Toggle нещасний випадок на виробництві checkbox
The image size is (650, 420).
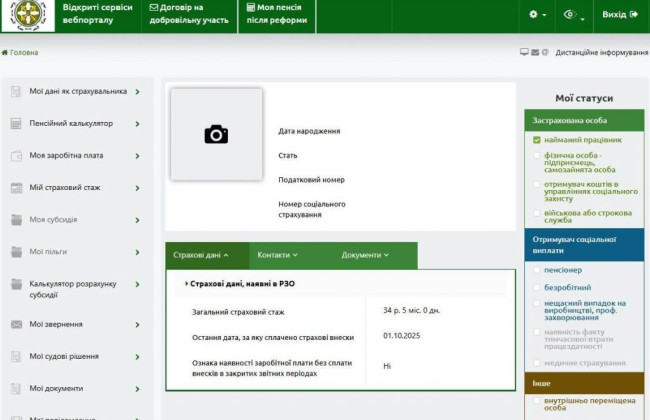click(x=537, y=303)
